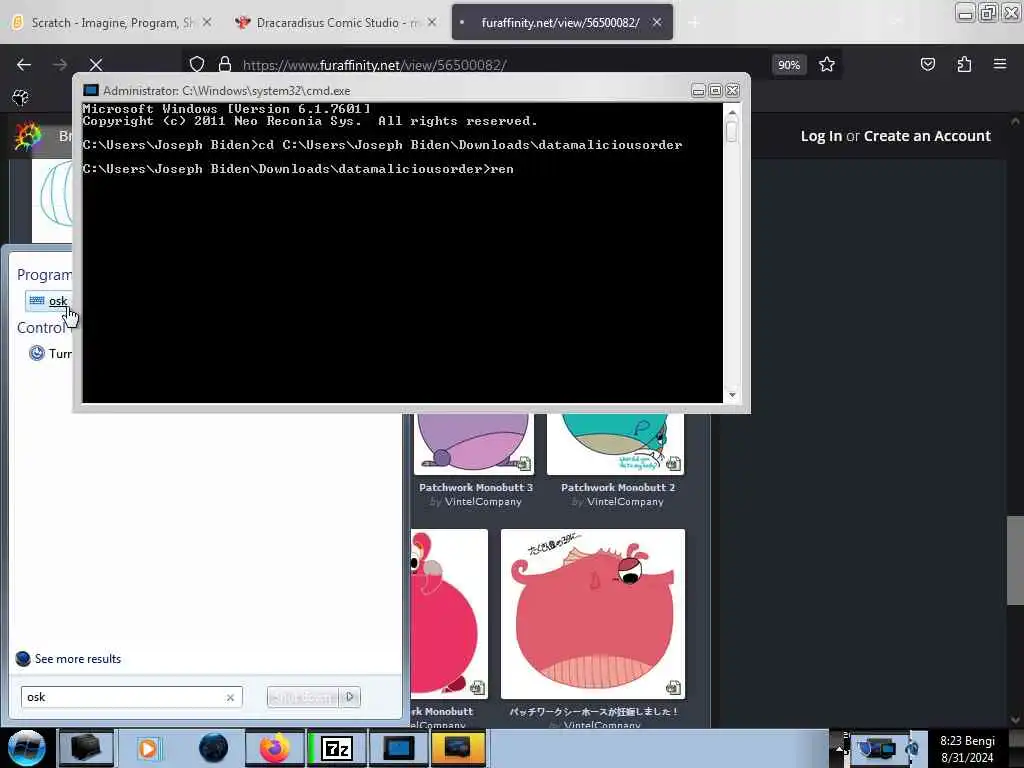Open the Pocket save icon
This screenshot has width=1024, height=768.
pos(927,65)
